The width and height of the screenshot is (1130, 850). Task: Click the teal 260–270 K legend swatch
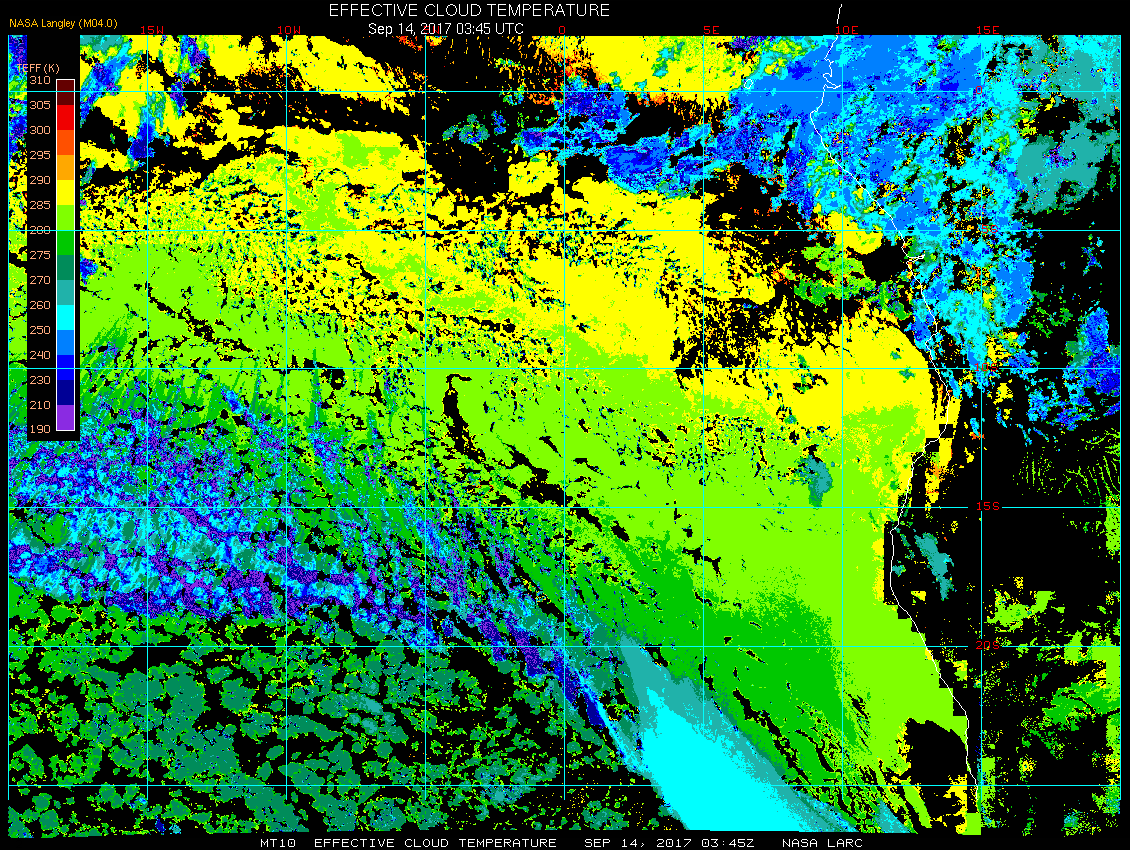(x=66, y=293)
